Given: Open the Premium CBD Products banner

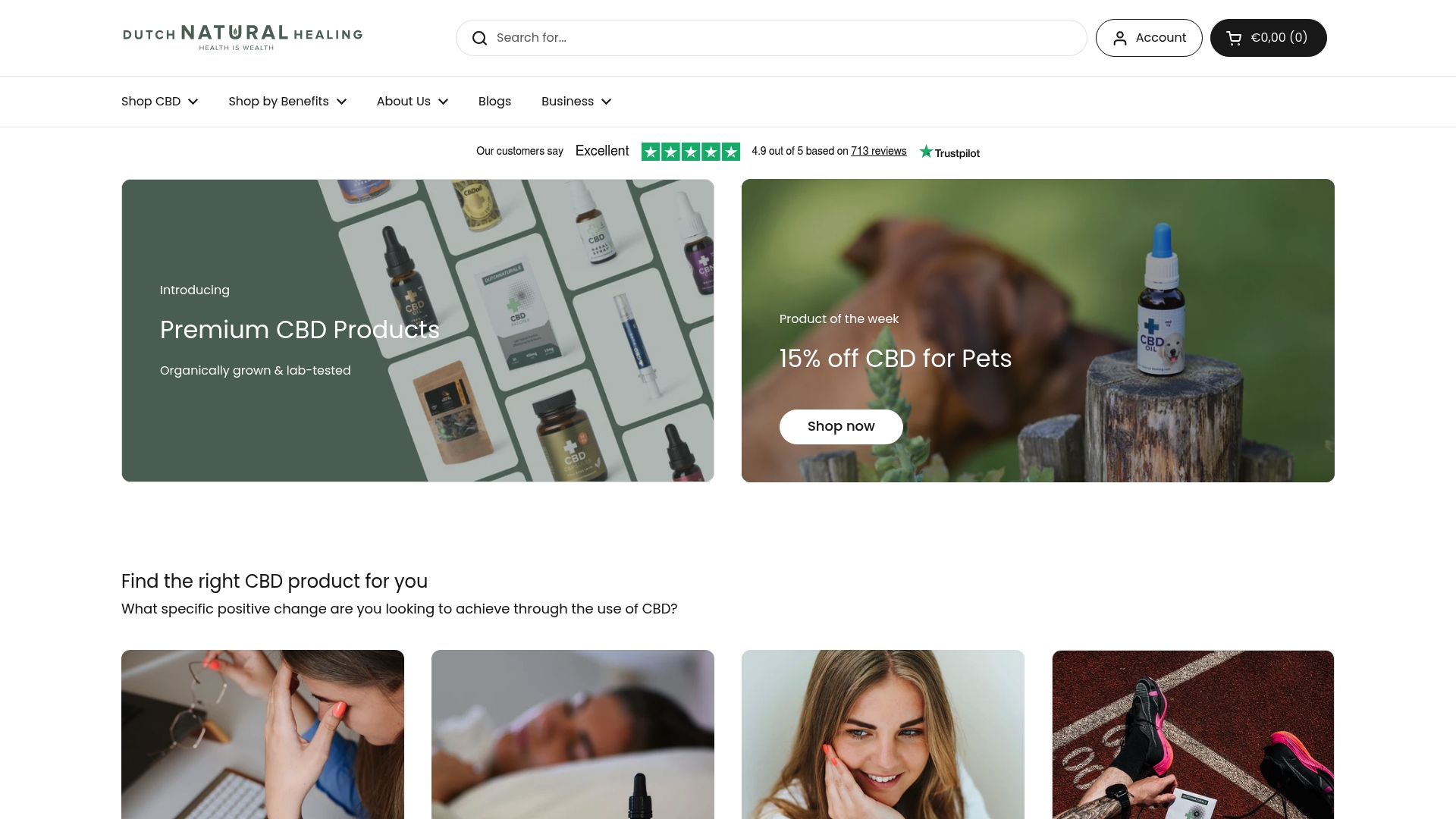Looking at the screenshot, I should [x=418, y=331].
